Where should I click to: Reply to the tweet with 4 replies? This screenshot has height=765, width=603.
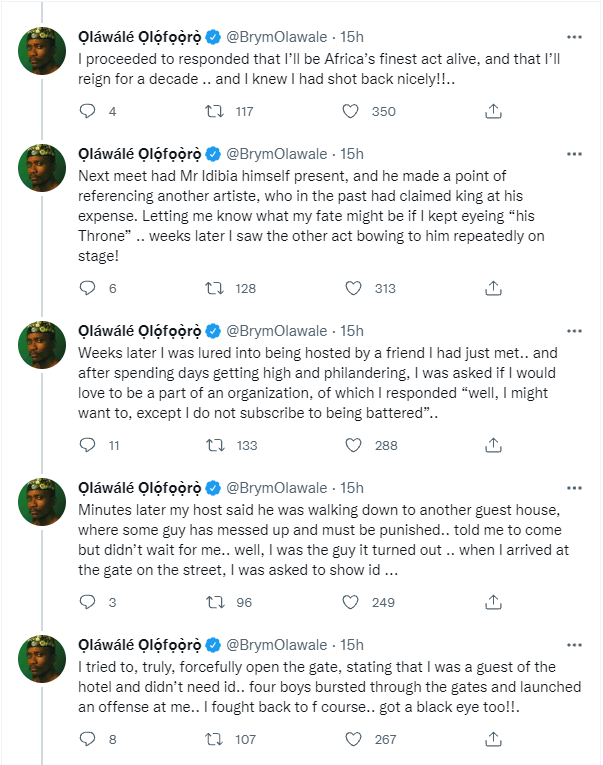click(88, 112)
